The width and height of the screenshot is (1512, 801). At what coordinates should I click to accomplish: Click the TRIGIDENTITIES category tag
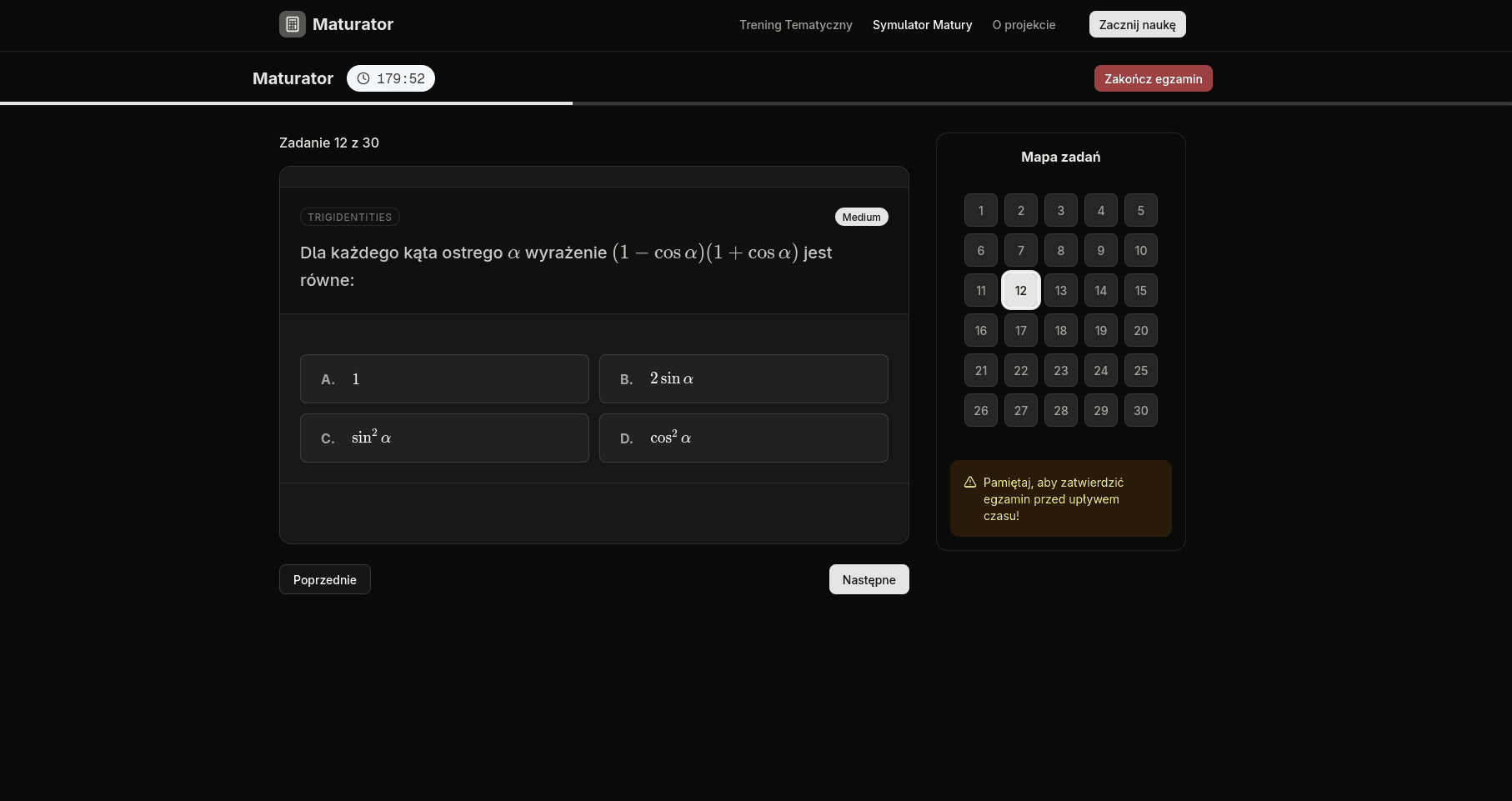click(x=349, y=217)
